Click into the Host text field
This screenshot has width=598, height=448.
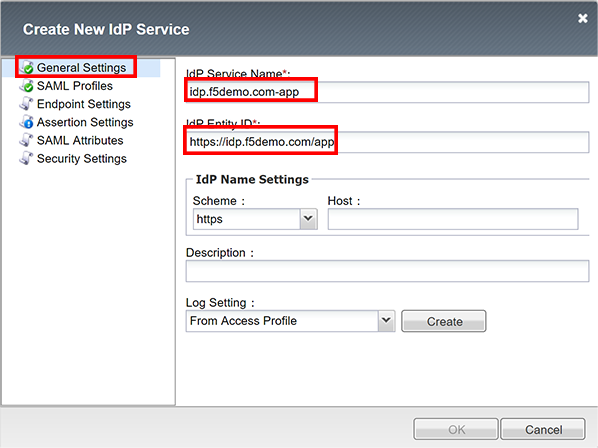tap(453, 219)
